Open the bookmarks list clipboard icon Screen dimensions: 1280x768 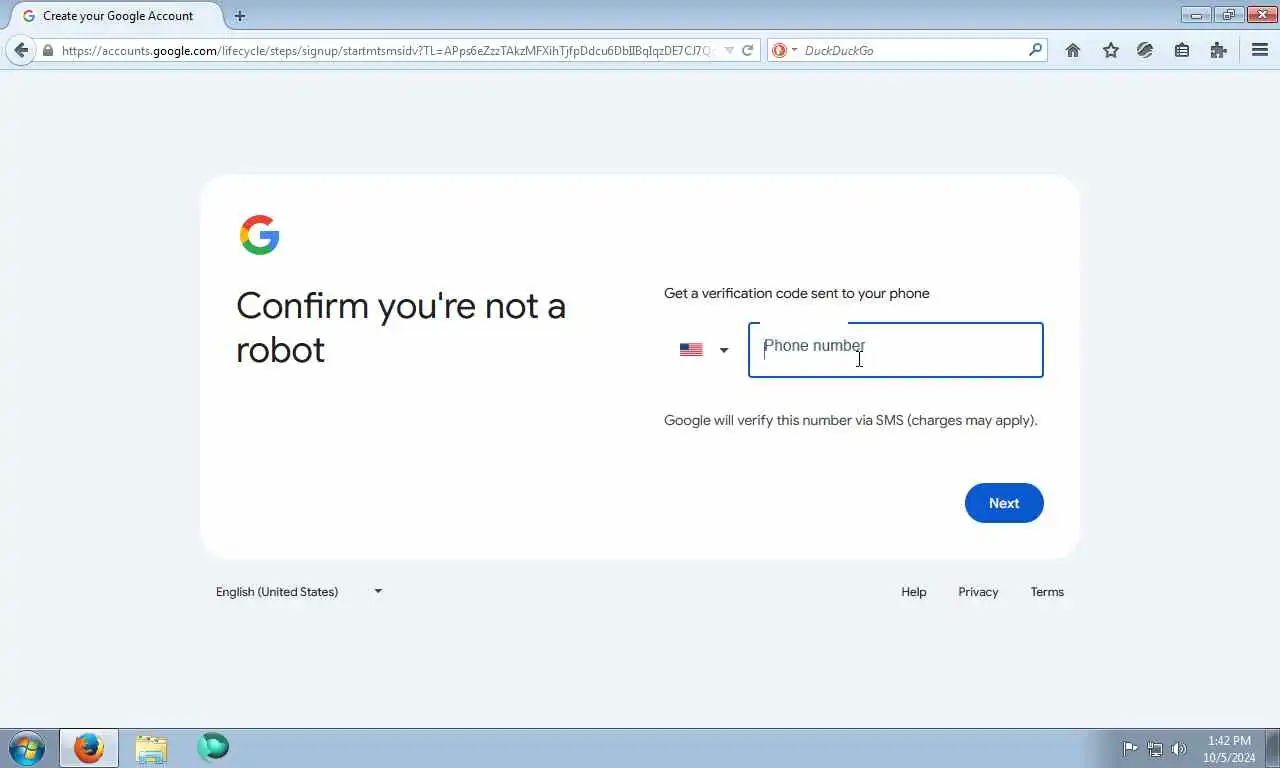click(x=1182, y=50)
